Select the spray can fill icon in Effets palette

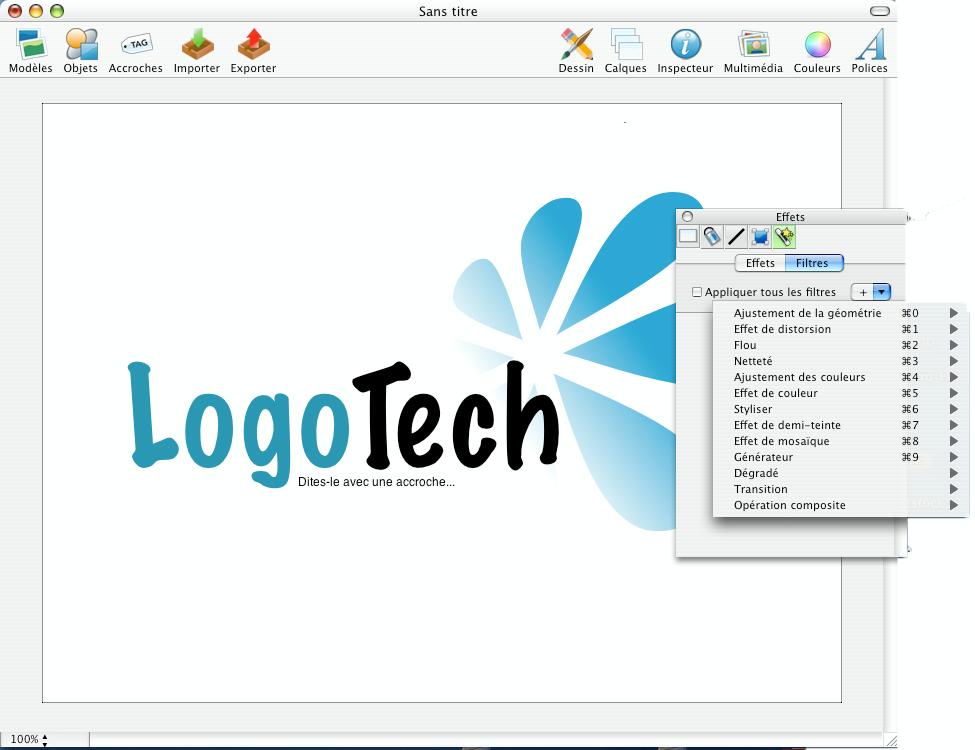click(712, 237)
